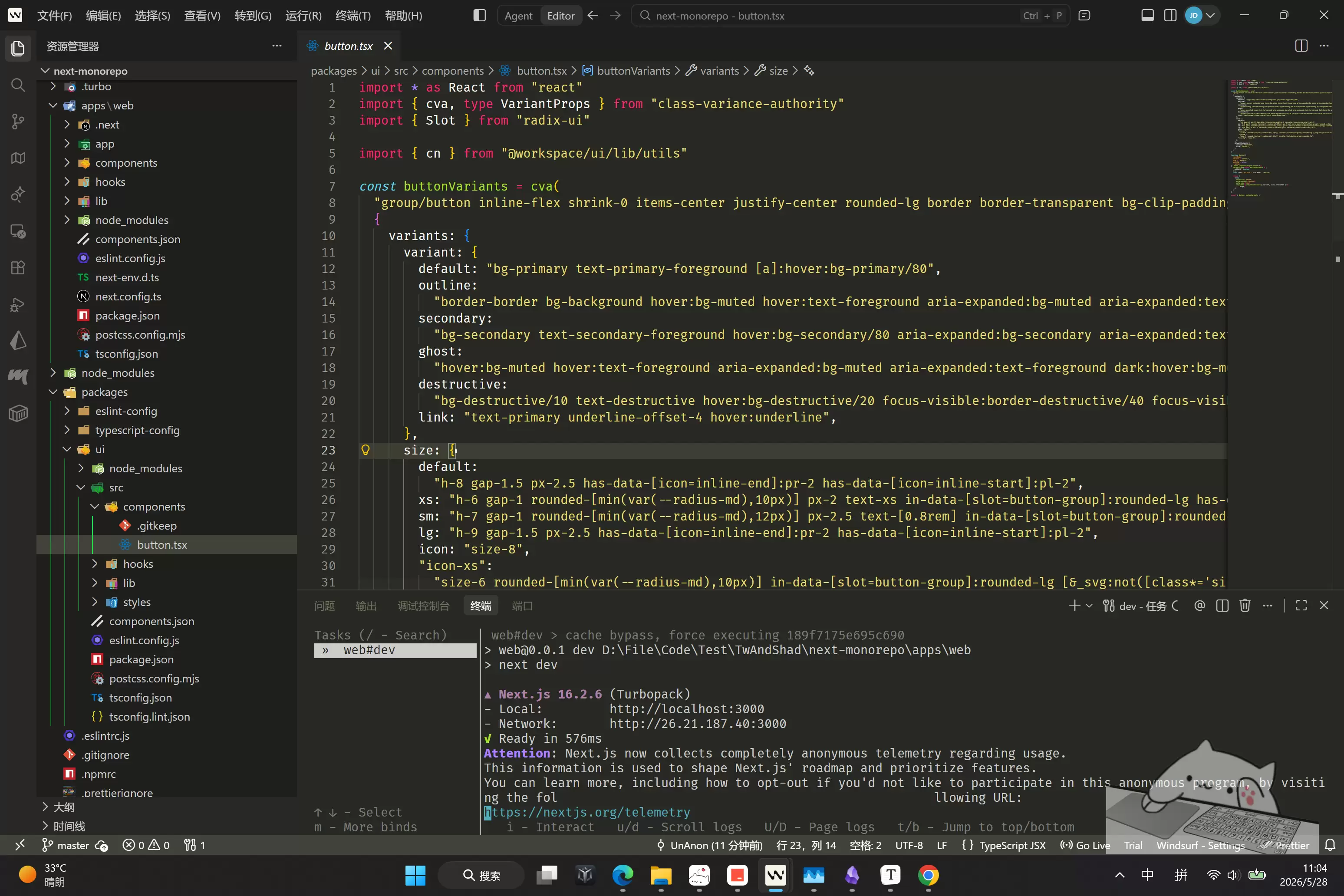Viewport: 1344px width, 896px height.
Task: Collapse the packages folder
Action: 104,392
